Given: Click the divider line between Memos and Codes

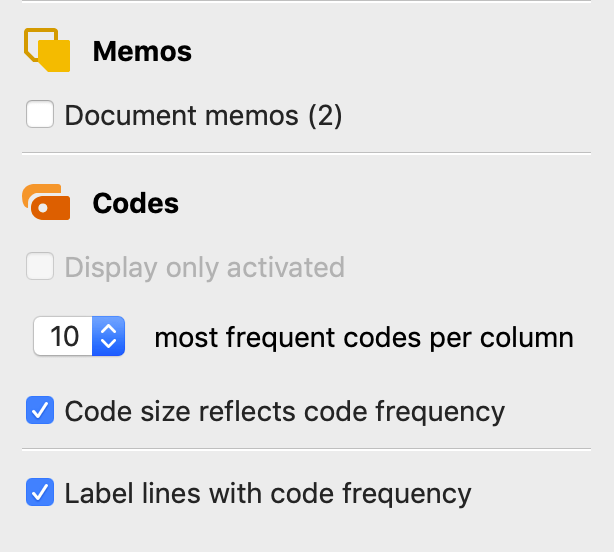Looking at the screenshot, I should coord(306,153).
